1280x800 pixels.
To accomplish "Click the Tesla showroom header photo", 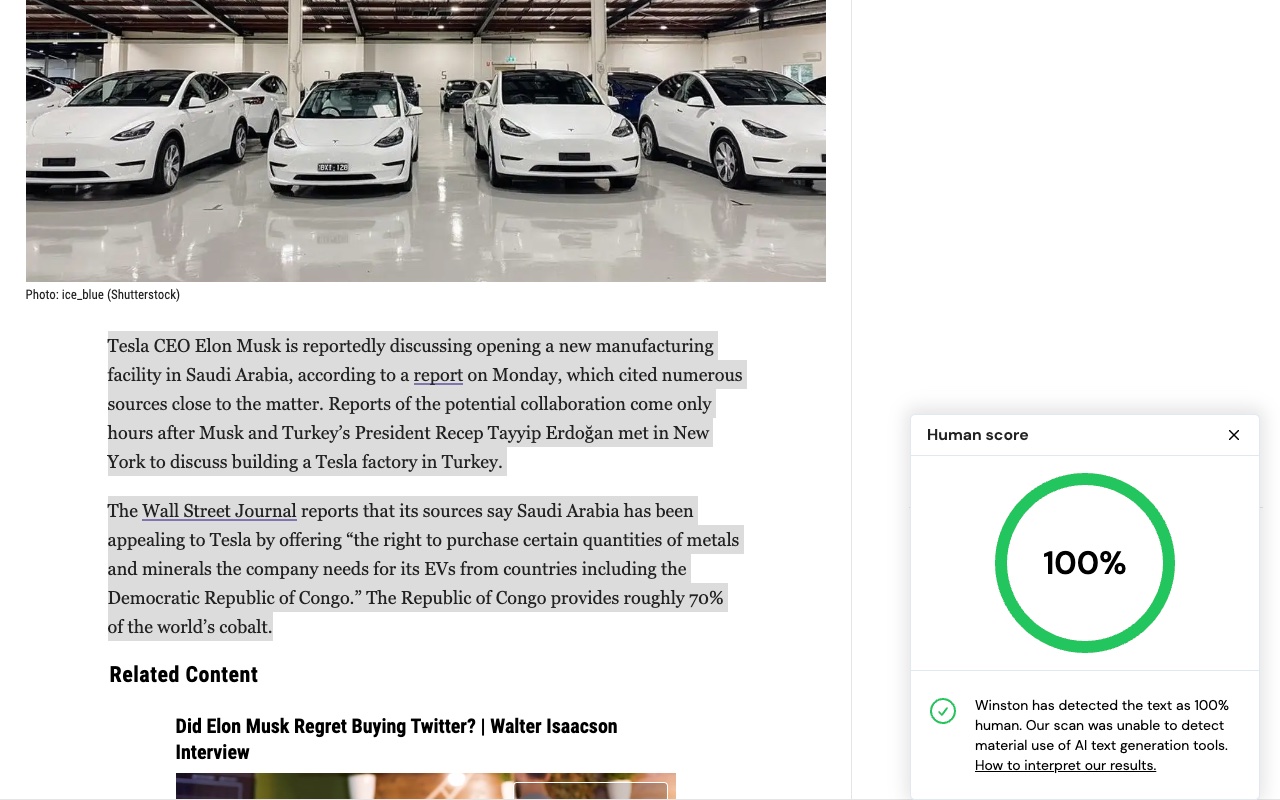I will pyautogui.click(x=425, y=140).
